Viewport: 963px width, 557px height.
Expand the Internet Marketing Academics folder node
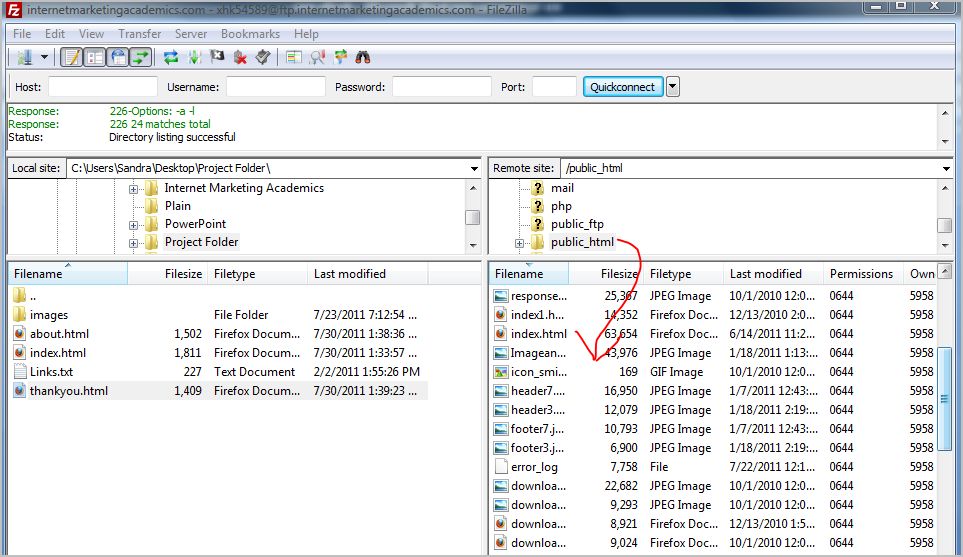click(x=133, y=188)
